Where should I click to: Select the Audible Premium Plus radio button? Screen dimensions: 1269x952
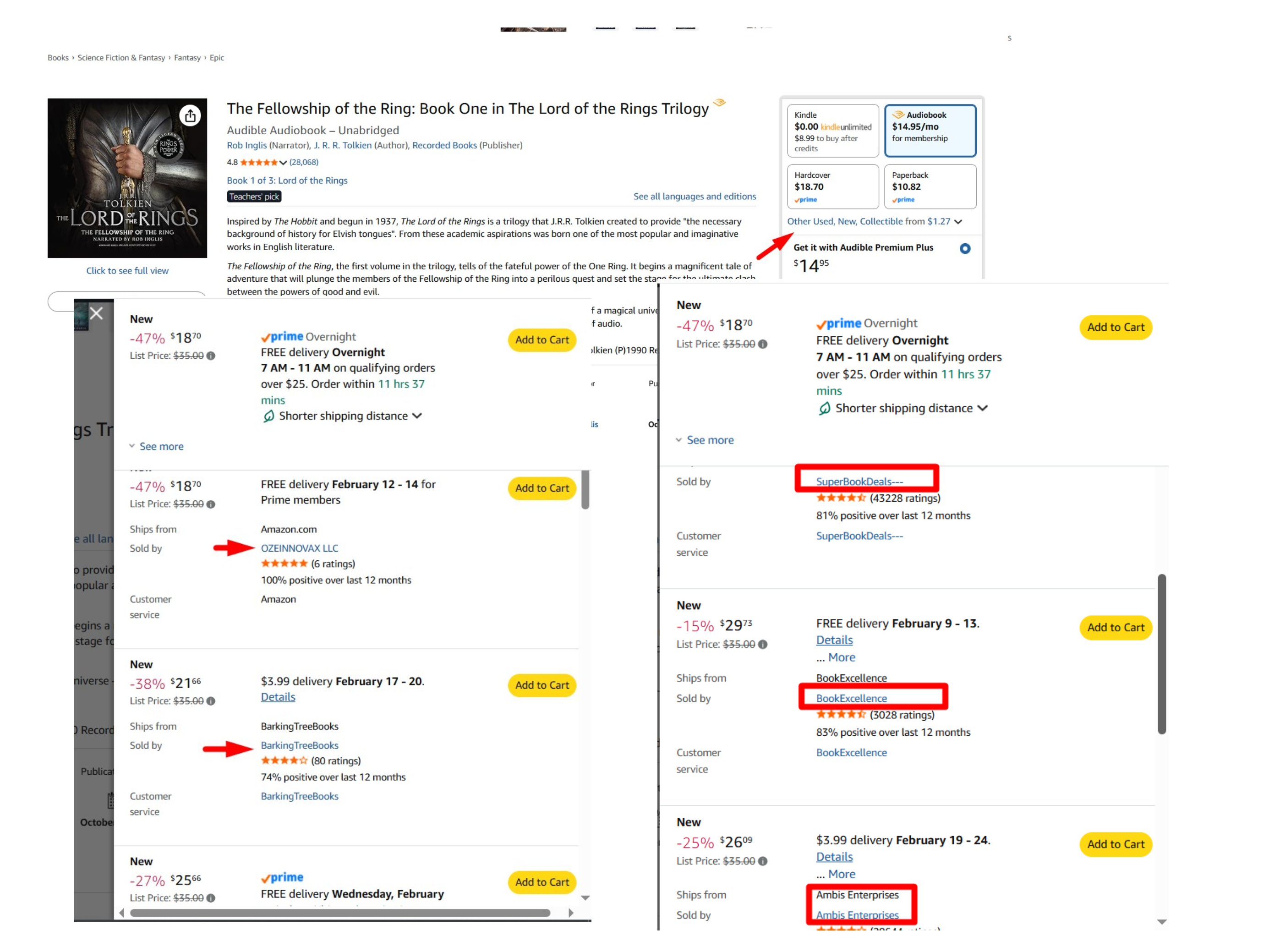[965, 248]
